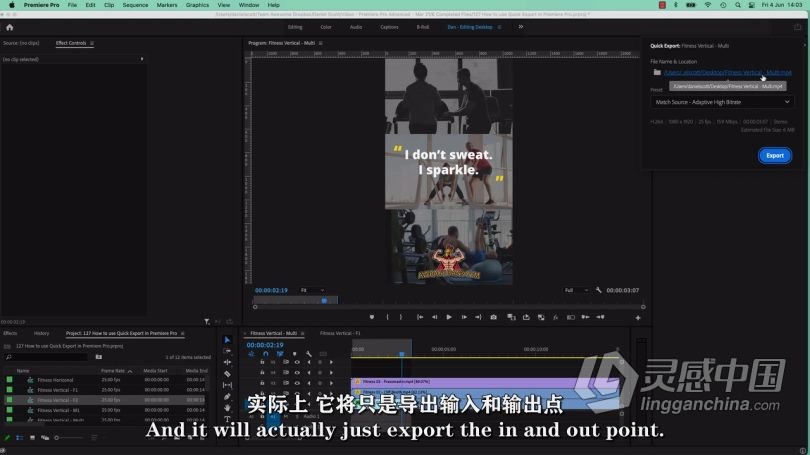Viewport: 810px width, 455px height.
Task: Select the Hand tool
Action: coord(227,408)
